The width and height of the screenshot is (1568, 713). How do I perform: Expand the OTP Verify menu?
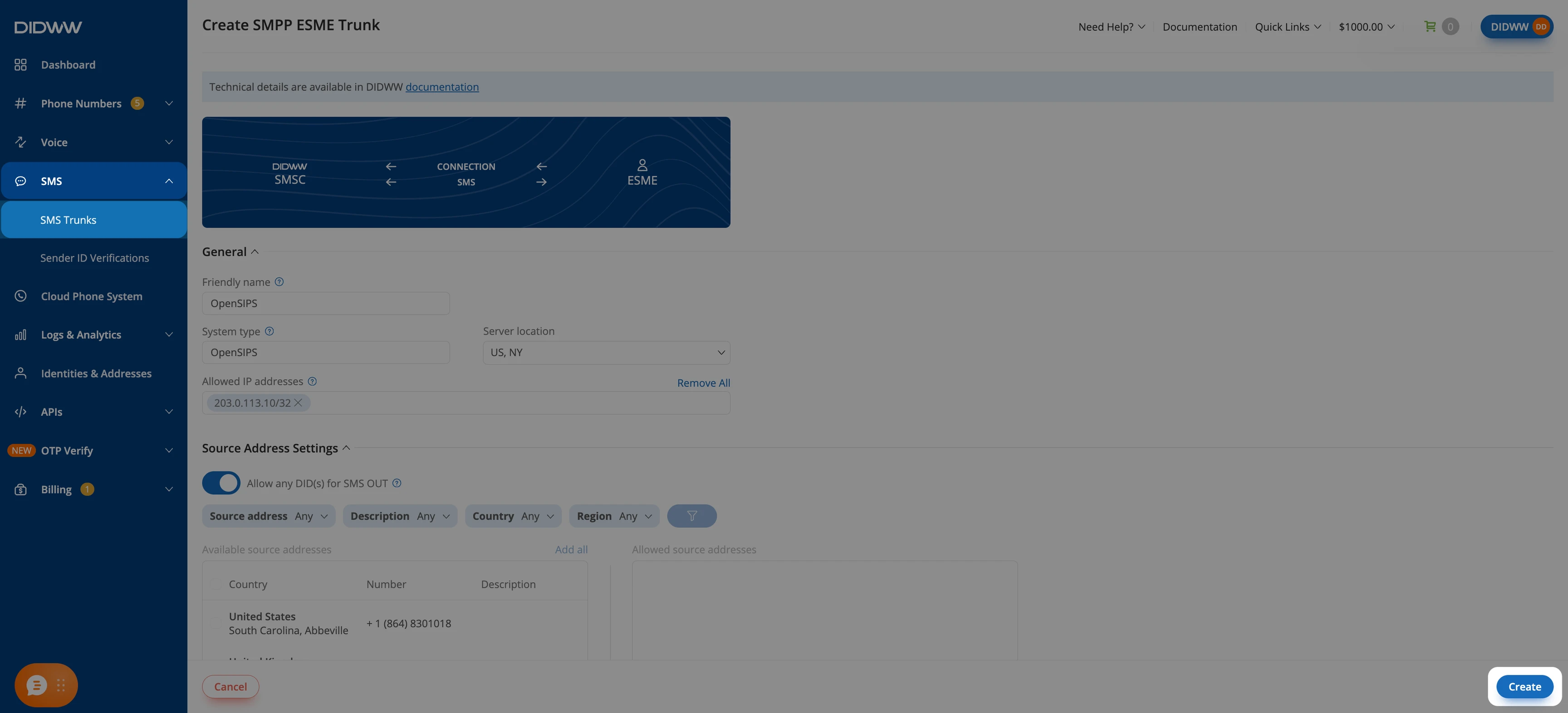94,451
